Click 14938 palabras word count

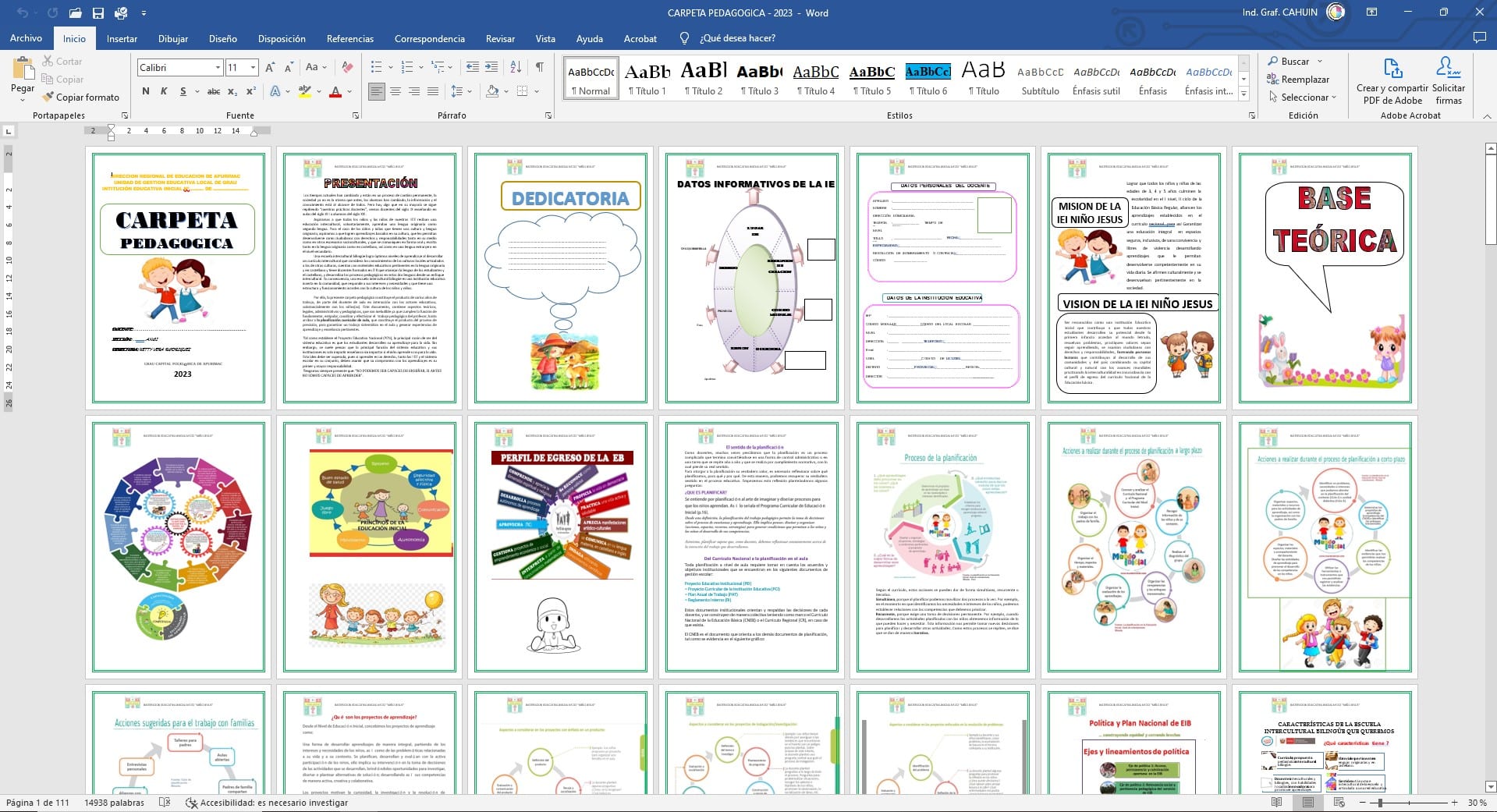pos(114,803)
